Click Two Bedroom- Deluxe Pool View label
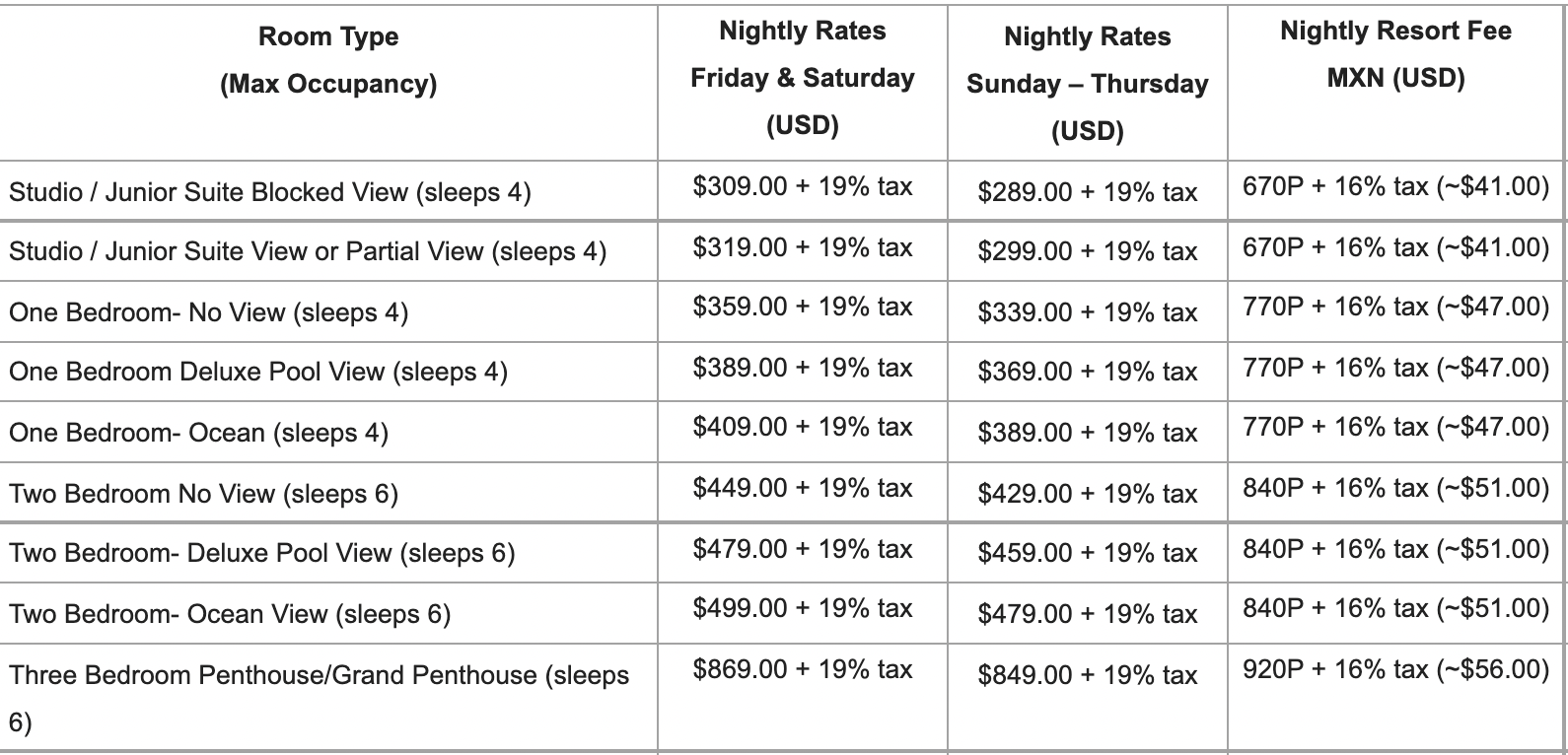The width and height of the screenshot is (1568, 755). coord(262,554)
